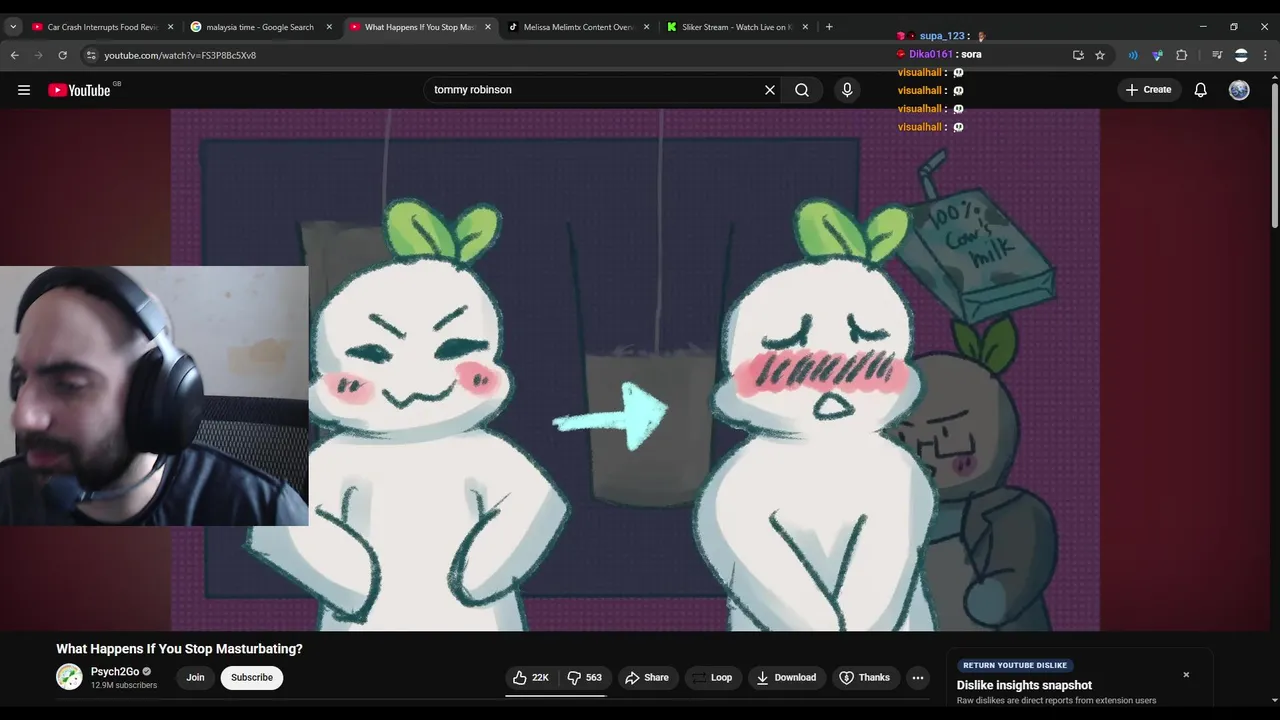
Task: Send Thanks to the creator
Action: point(865,678)
